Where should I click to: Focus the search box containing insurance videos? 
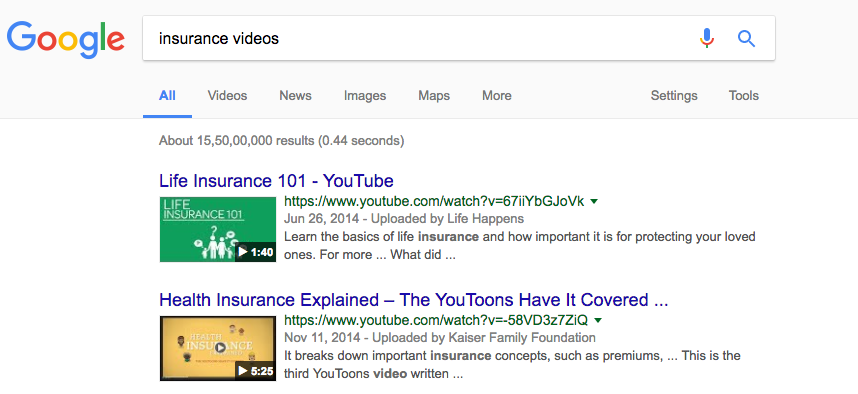coord(459,38)
